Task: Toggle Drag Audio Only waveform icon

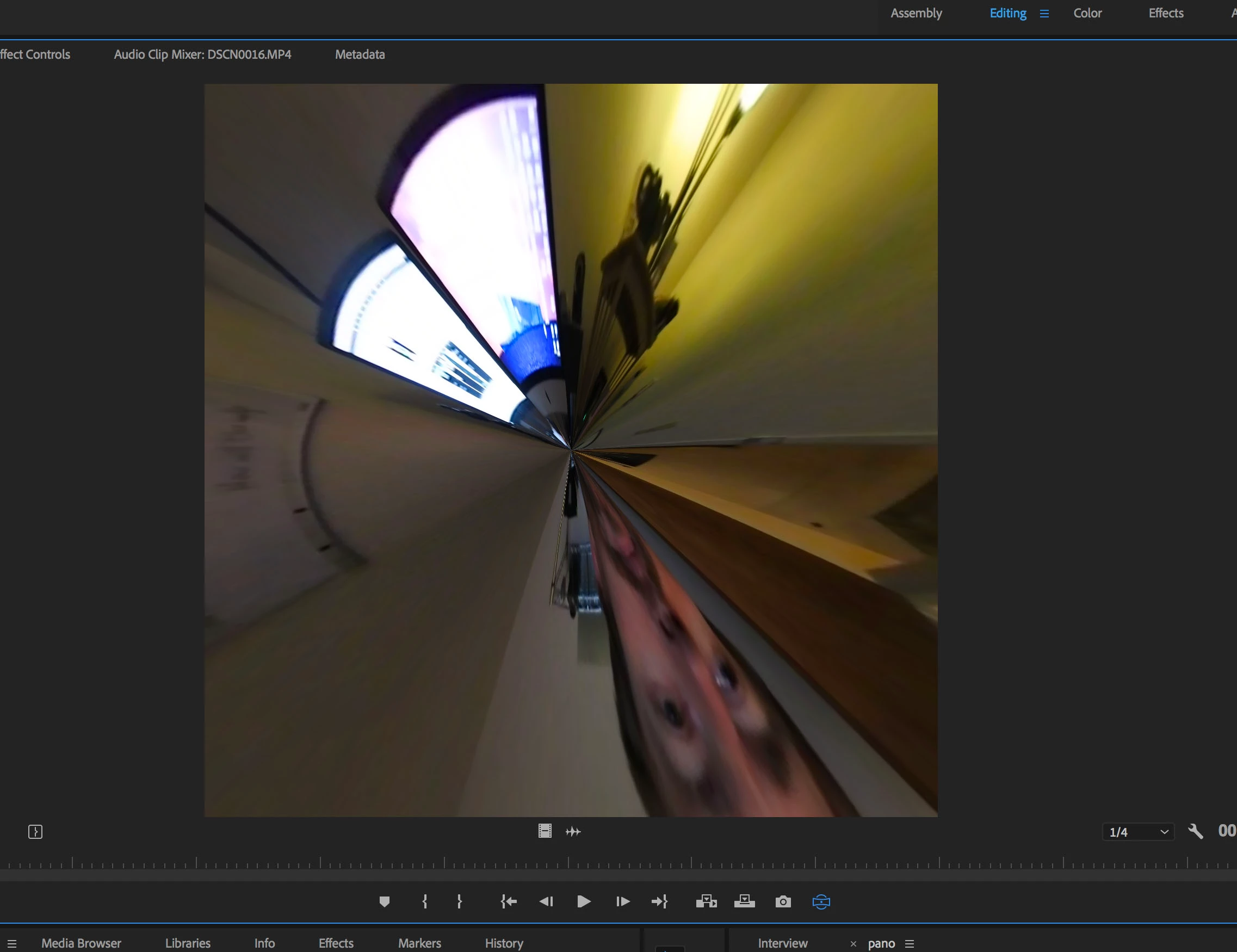Action: click(573, 831)
